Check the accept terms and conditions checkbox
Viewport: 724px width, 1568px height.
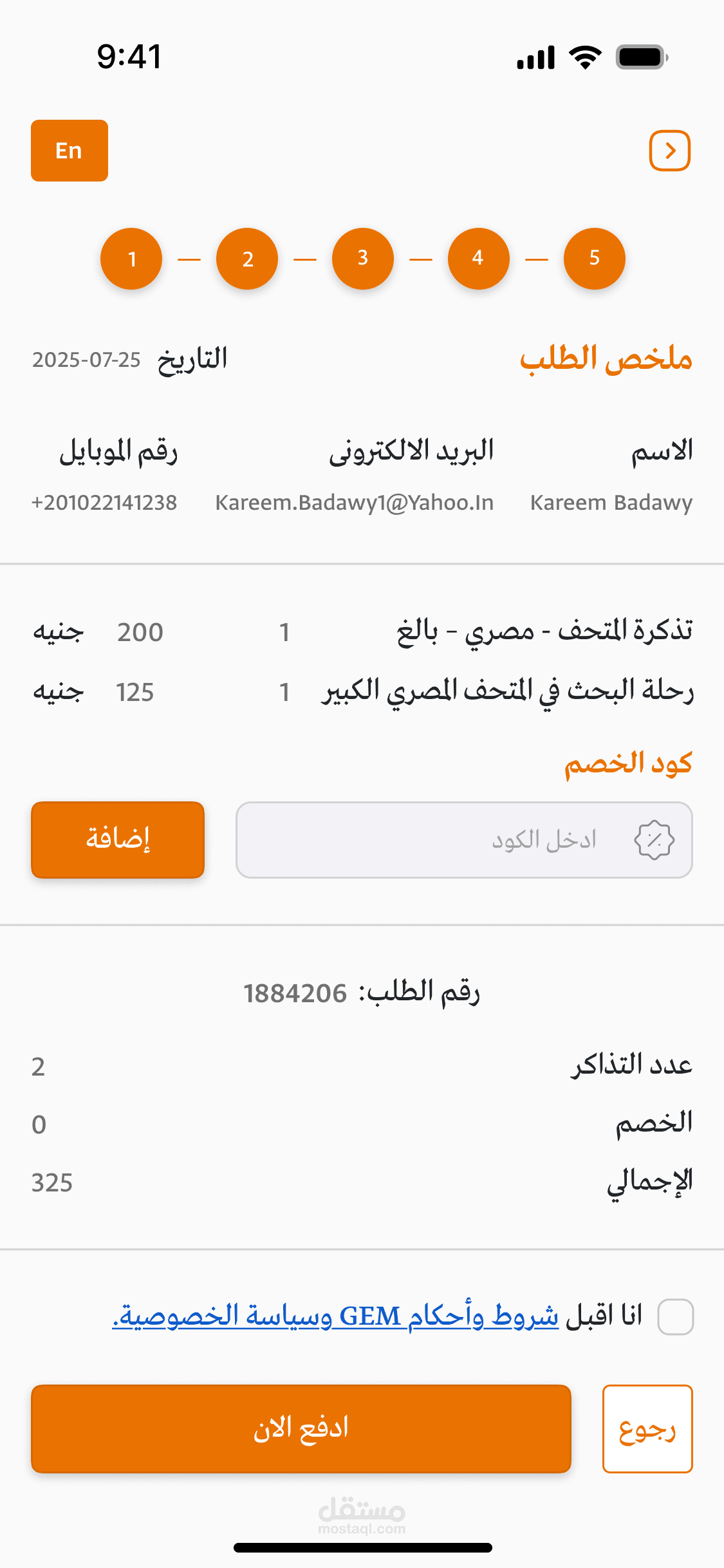click(x=675, y=1316)
